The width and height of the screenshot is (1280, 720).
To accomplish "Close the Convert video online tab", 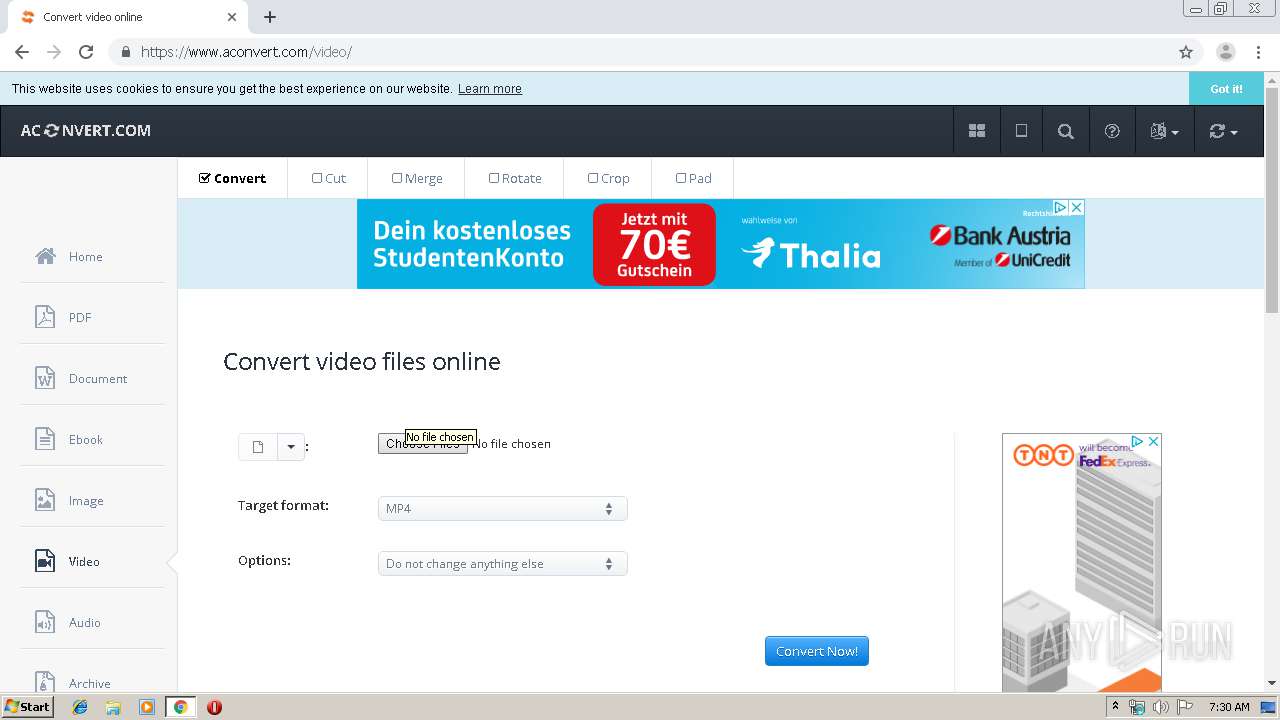I will tap(232, 17).
